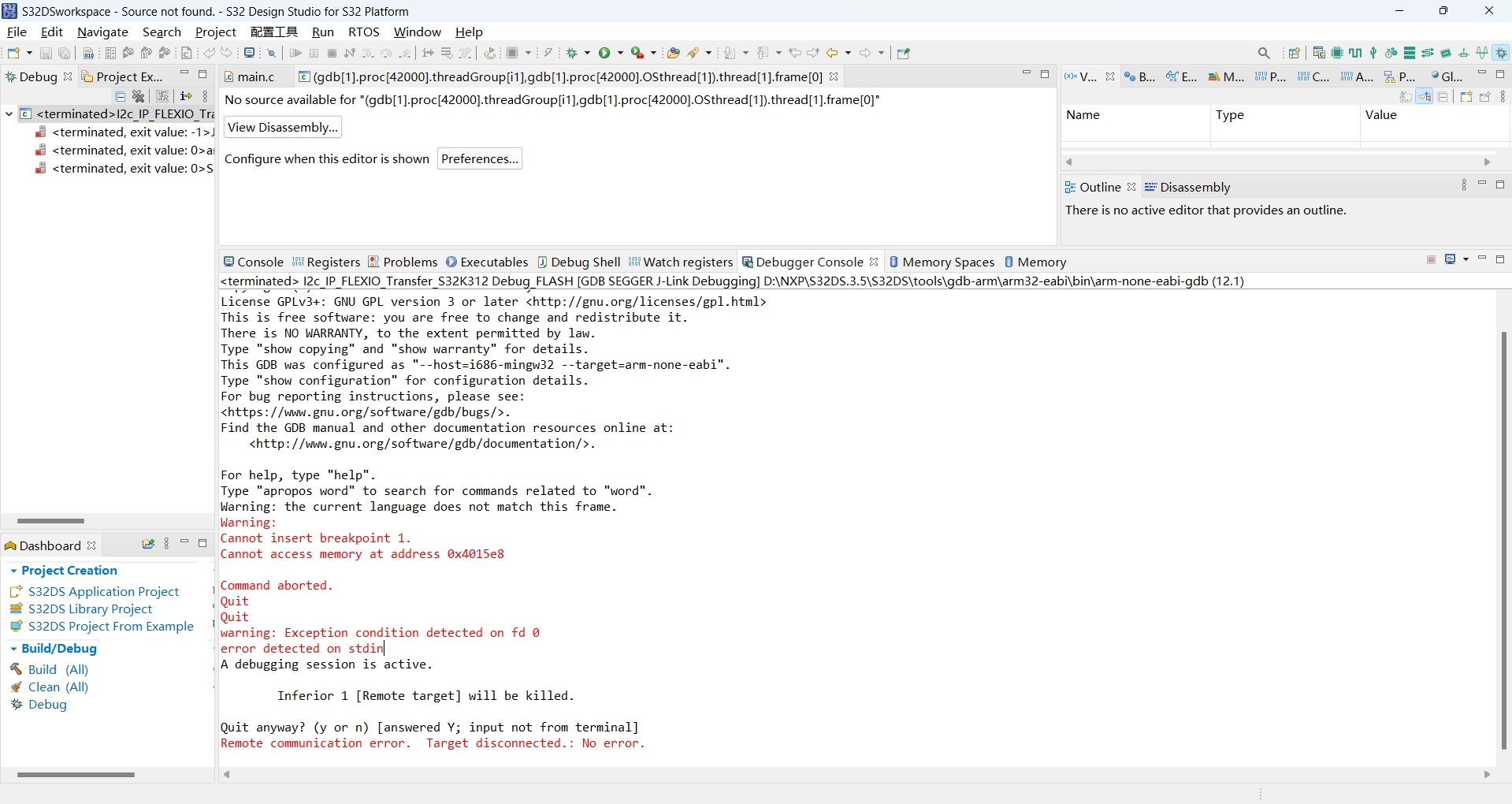Image resolution: width=1512 pixels, height=804 pixels.
Task: Switch off the Debug perspective toggle
Action: [1502, 53]
